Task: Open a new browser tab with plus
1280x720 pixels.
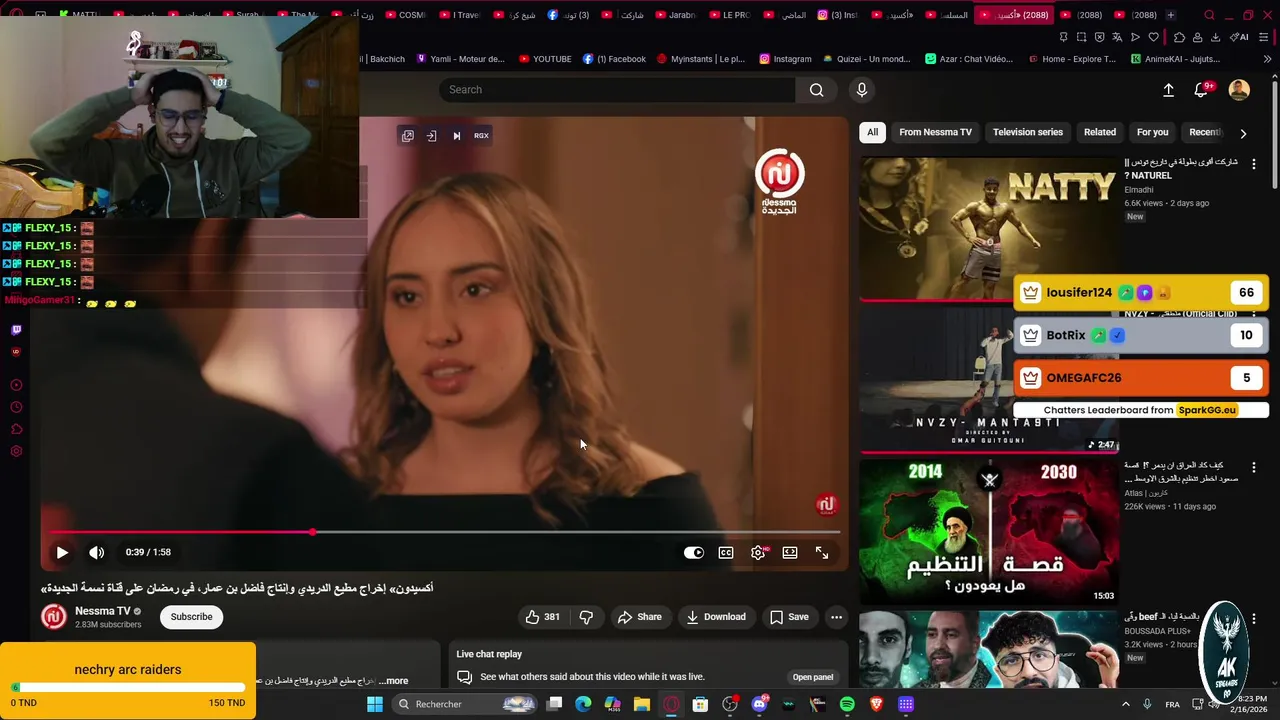Action: [1170, 15]
